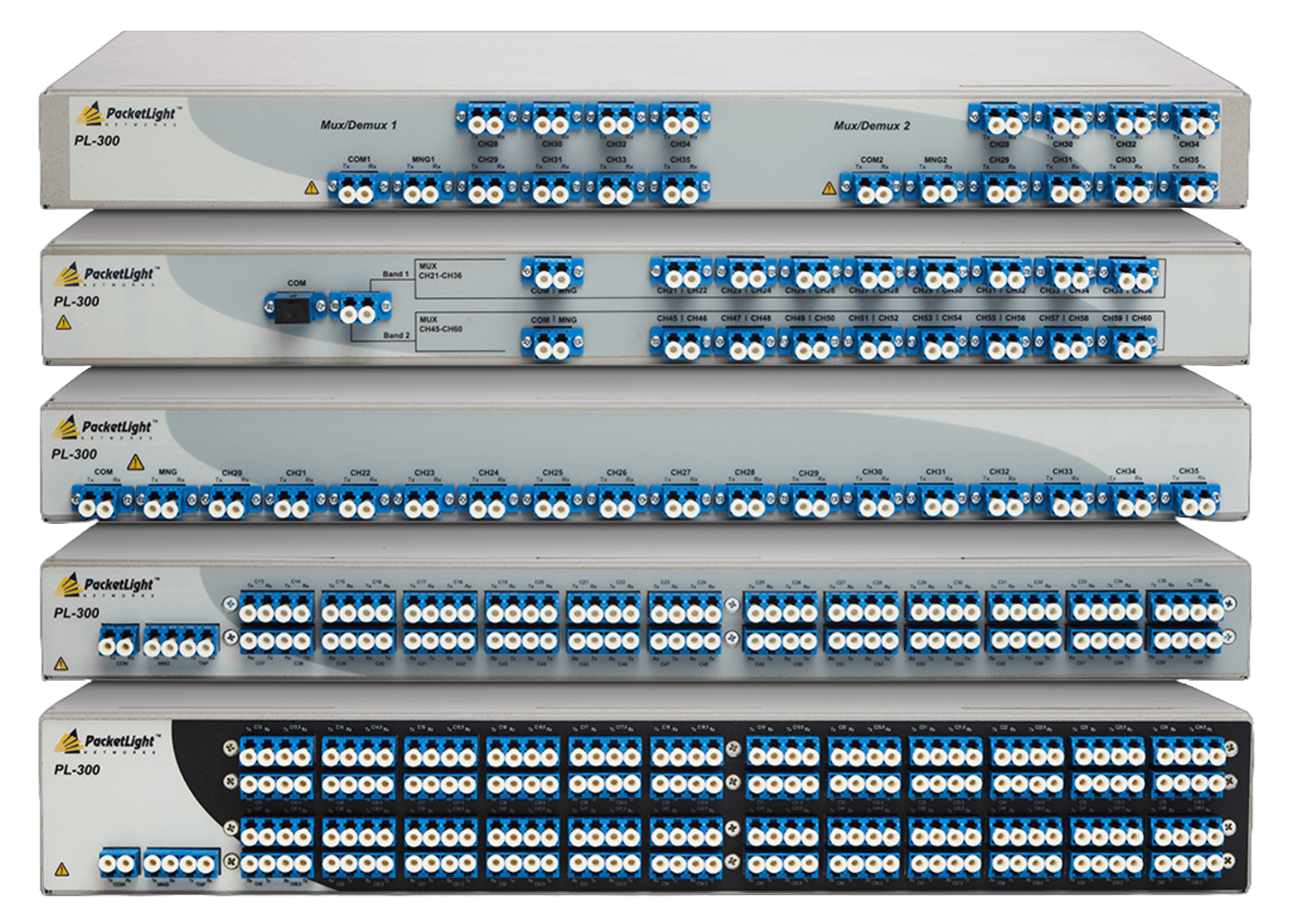Click the Band 1 label
1295x924 pixels.
pyautogui.click(x=396, y=274)
